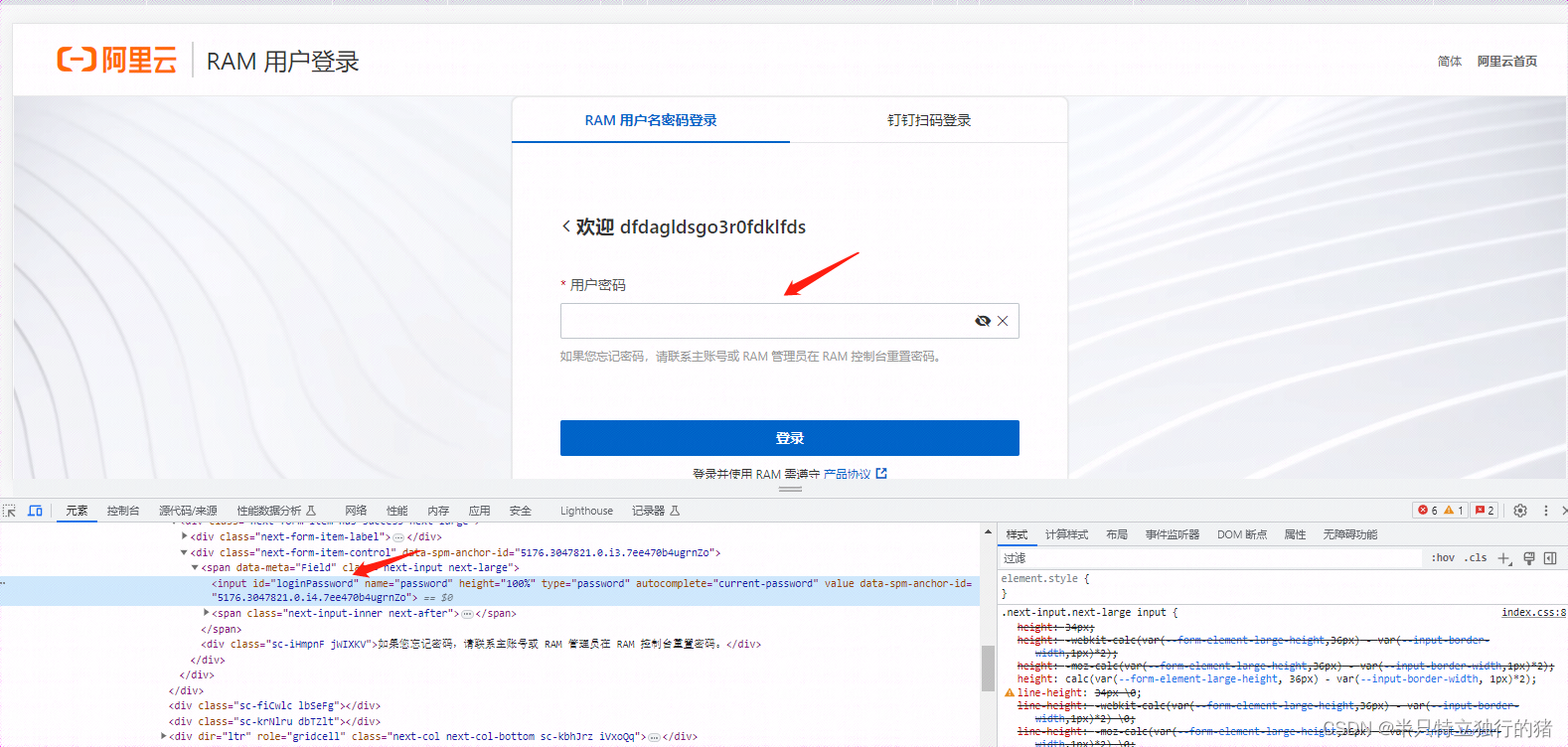Open the 性能 DevTools tab

(x=397, y=511)
